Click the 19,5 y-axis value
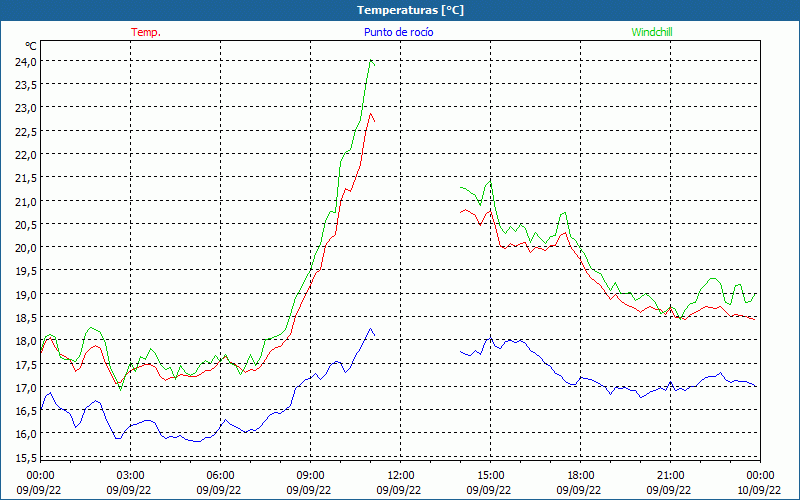Screen dimensions: 800x500 tap(26, 271)
